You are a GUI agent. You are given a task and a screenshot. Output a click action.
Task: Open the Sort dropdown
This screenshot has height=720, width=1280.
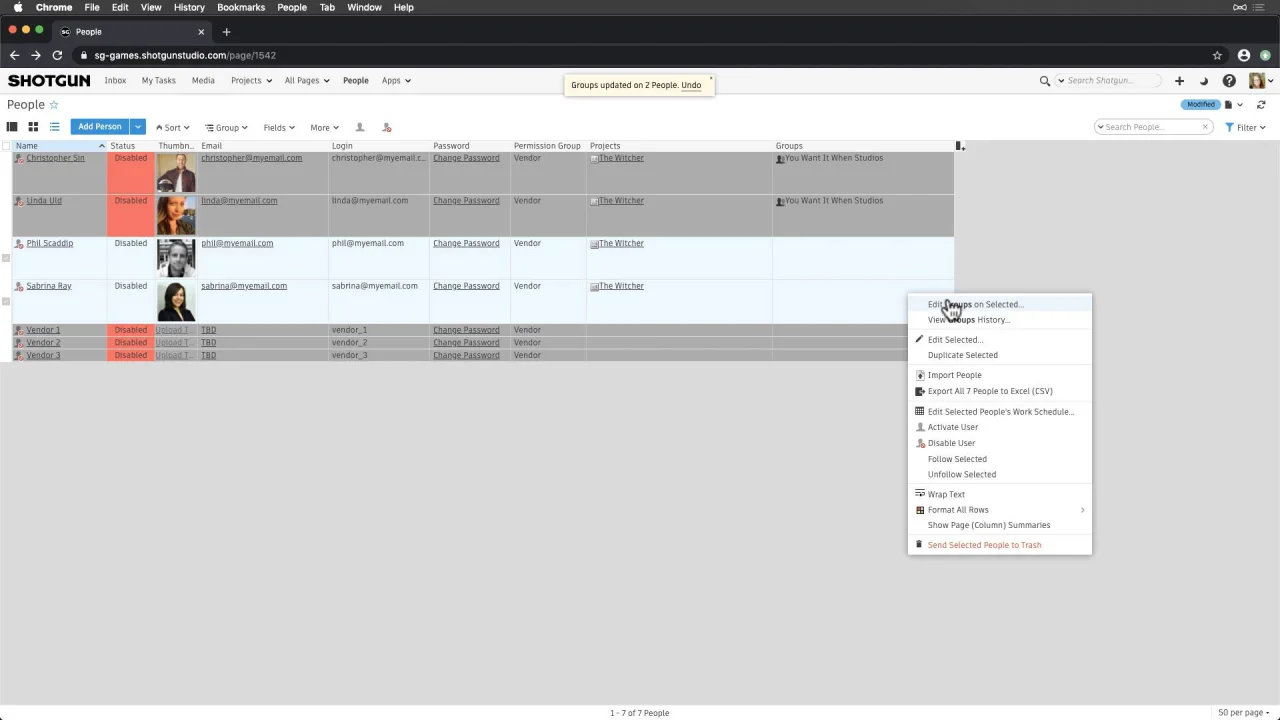tap(172, 128)
